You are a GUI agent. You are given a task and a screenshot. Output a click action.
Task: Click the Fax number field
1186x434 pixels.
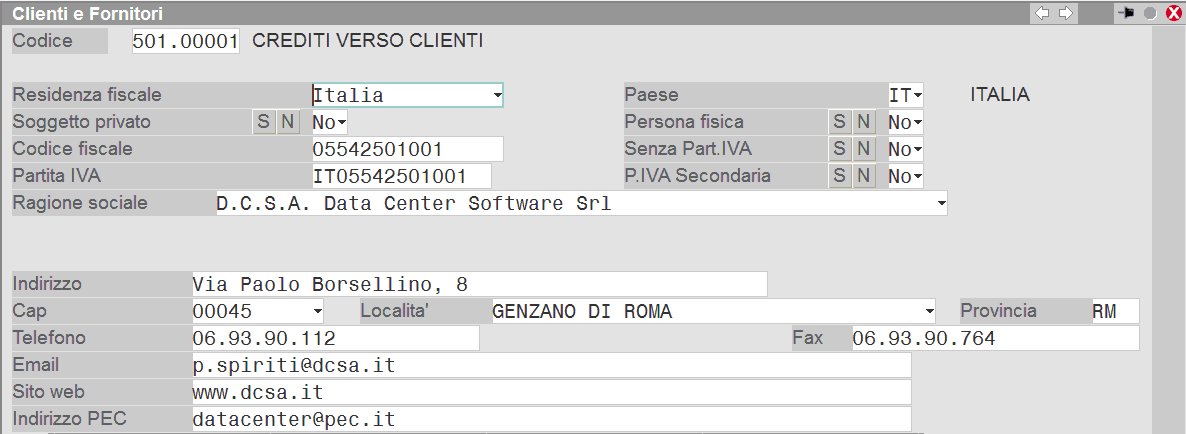pyautogui.click(x=994, y=339)
